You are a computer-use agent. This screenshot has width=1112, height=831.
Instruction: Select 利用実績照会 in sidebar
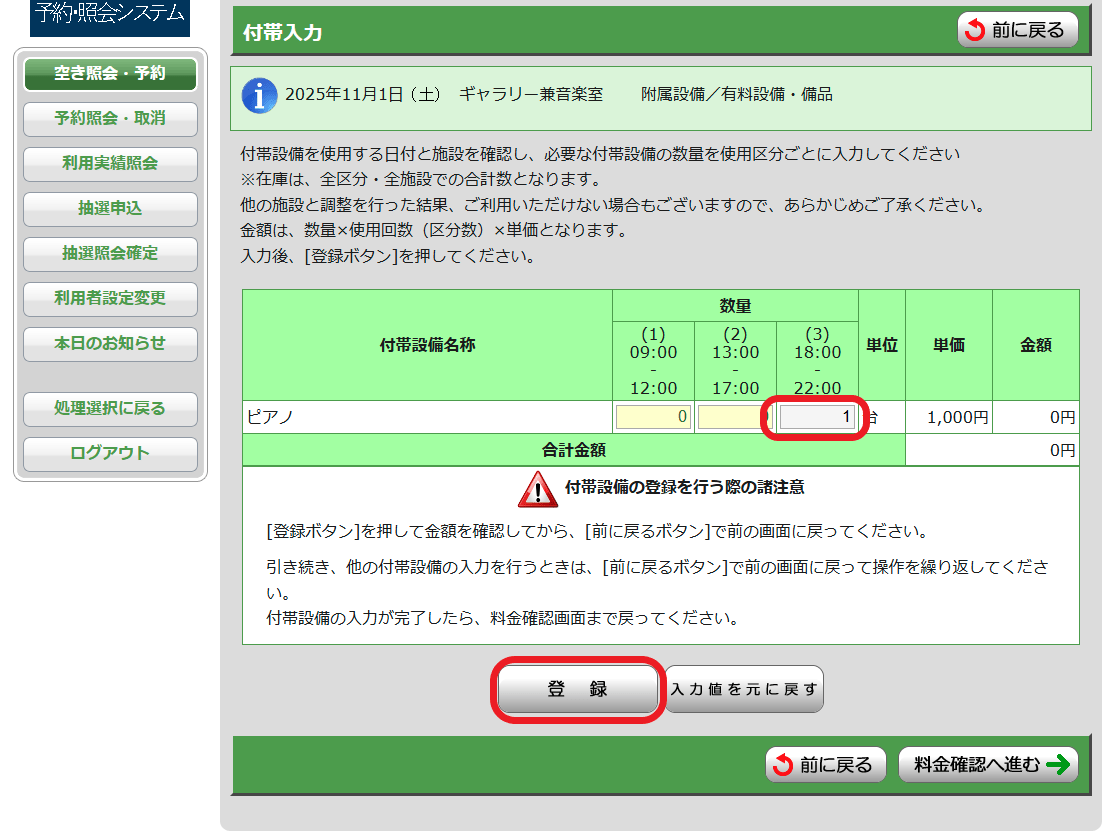tap(110, 163)
